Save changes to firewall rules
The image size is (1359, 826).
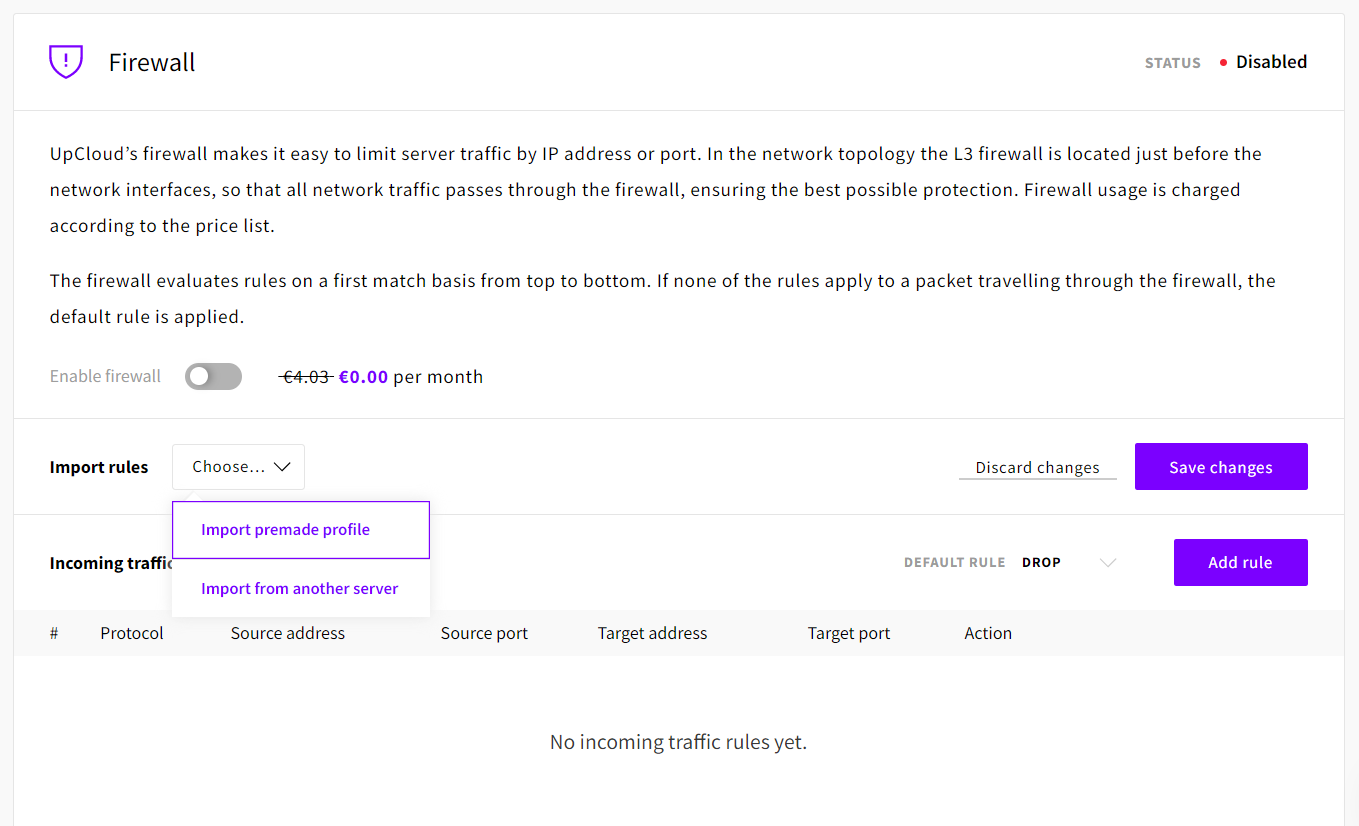point(1221,467)
